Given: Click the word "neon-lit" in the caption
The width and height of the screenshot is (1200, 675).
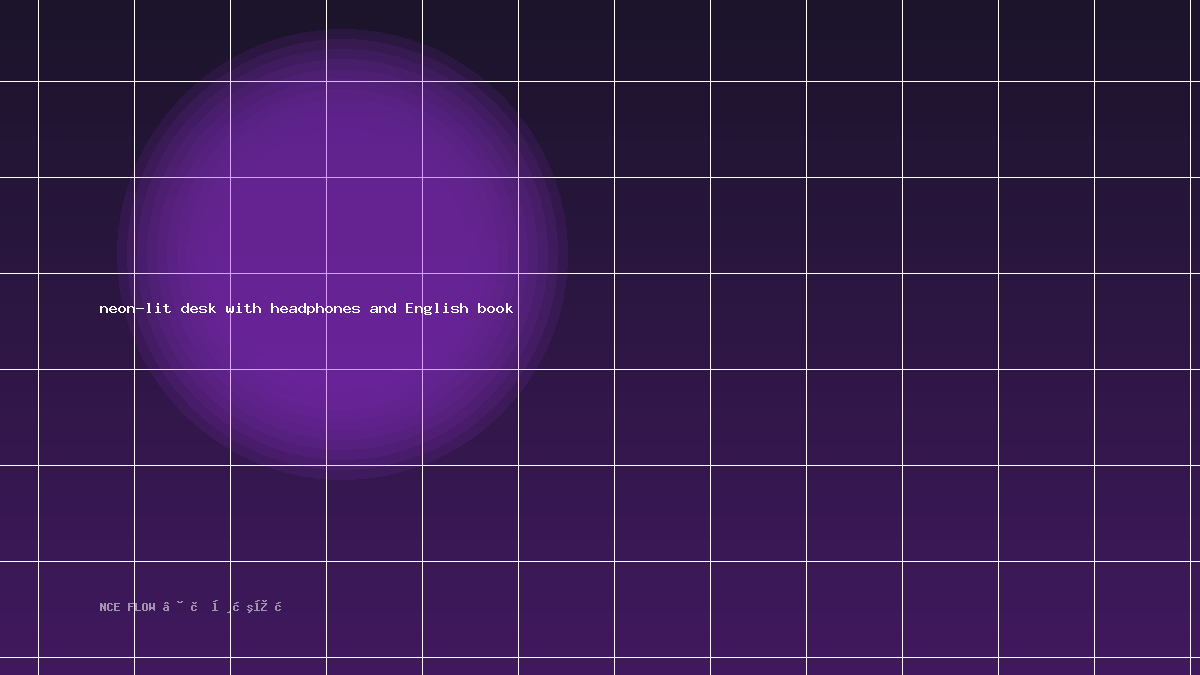Looking at the screenshot, I should (136, 308).
